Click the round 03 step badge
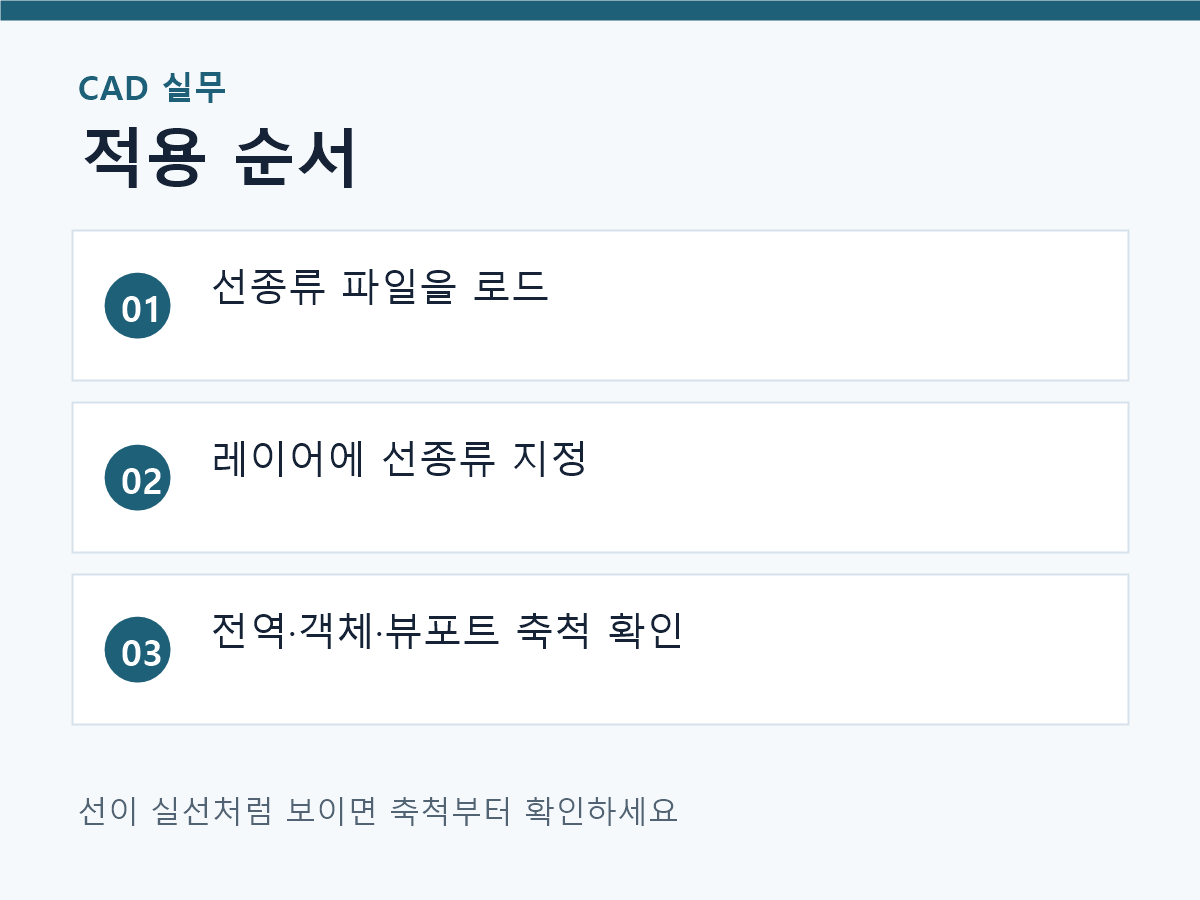 coord(138,650)
